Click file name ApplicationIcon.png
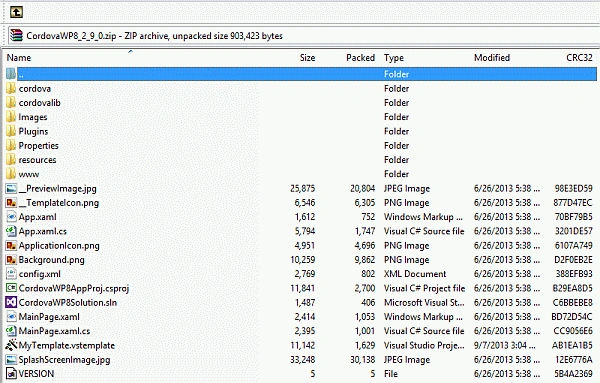600x383 pixels. [x=59, y=246]
